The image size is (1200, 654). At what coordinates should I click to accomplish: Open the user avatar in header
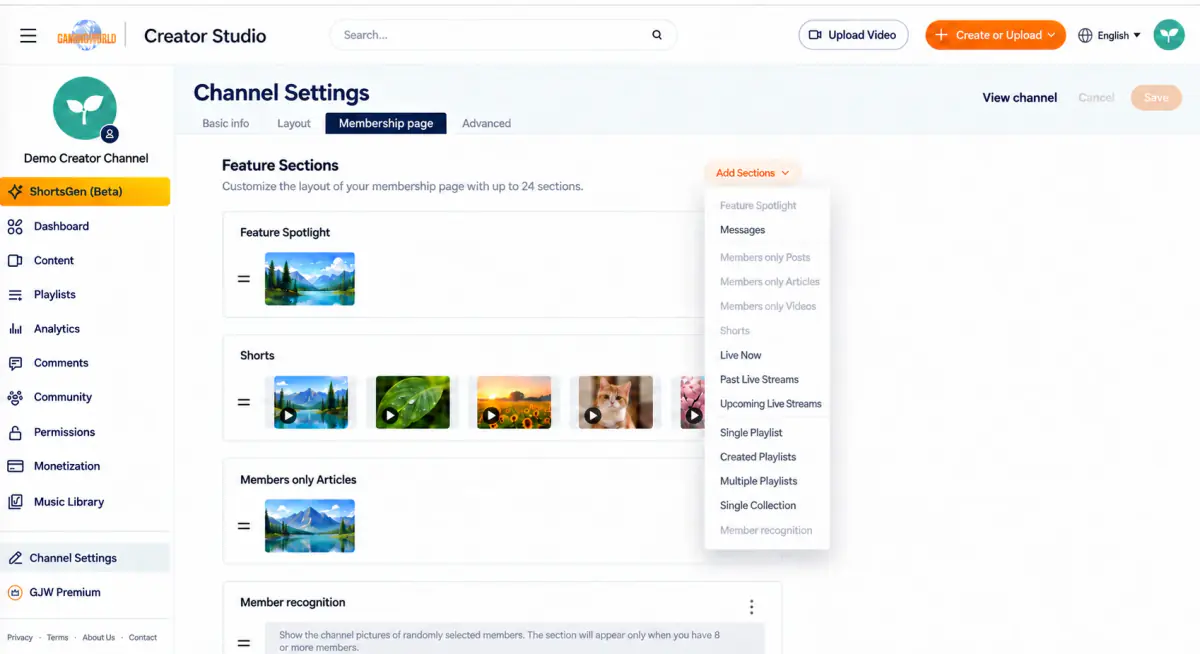coord(1169,35)
